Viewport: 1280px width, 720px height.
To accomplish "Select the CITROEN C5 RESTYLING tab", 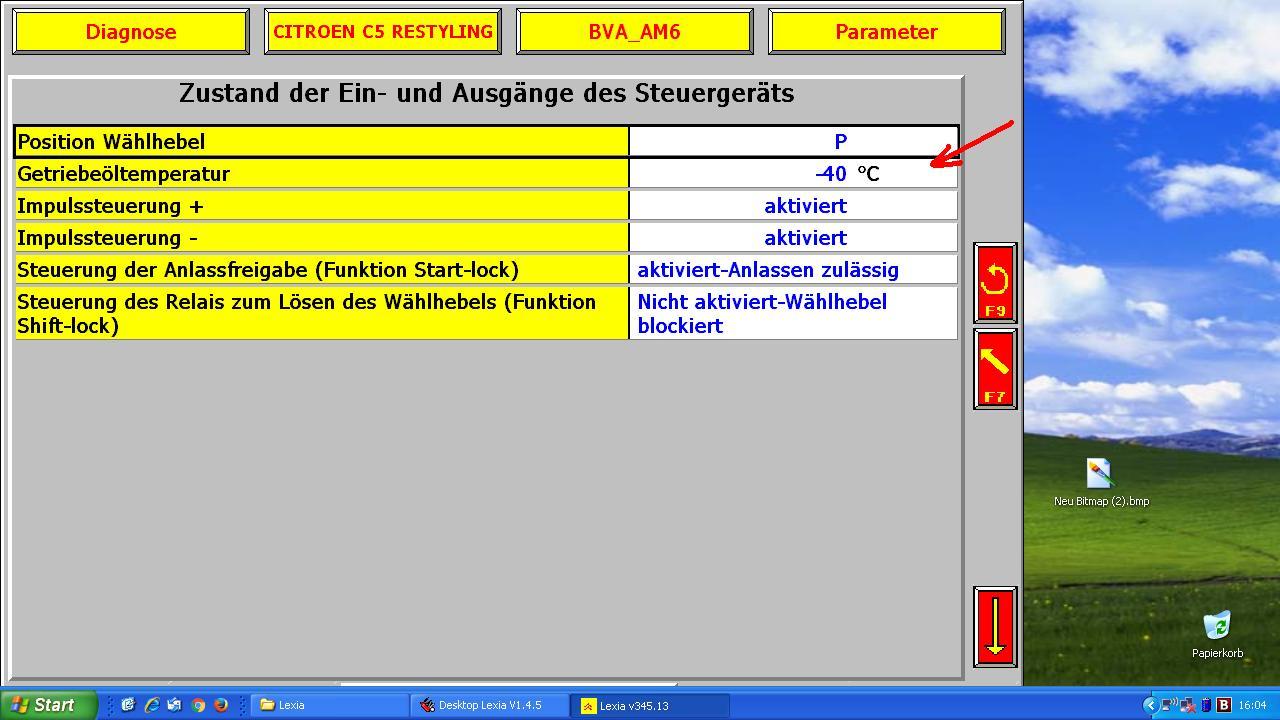I will point(383,32).
